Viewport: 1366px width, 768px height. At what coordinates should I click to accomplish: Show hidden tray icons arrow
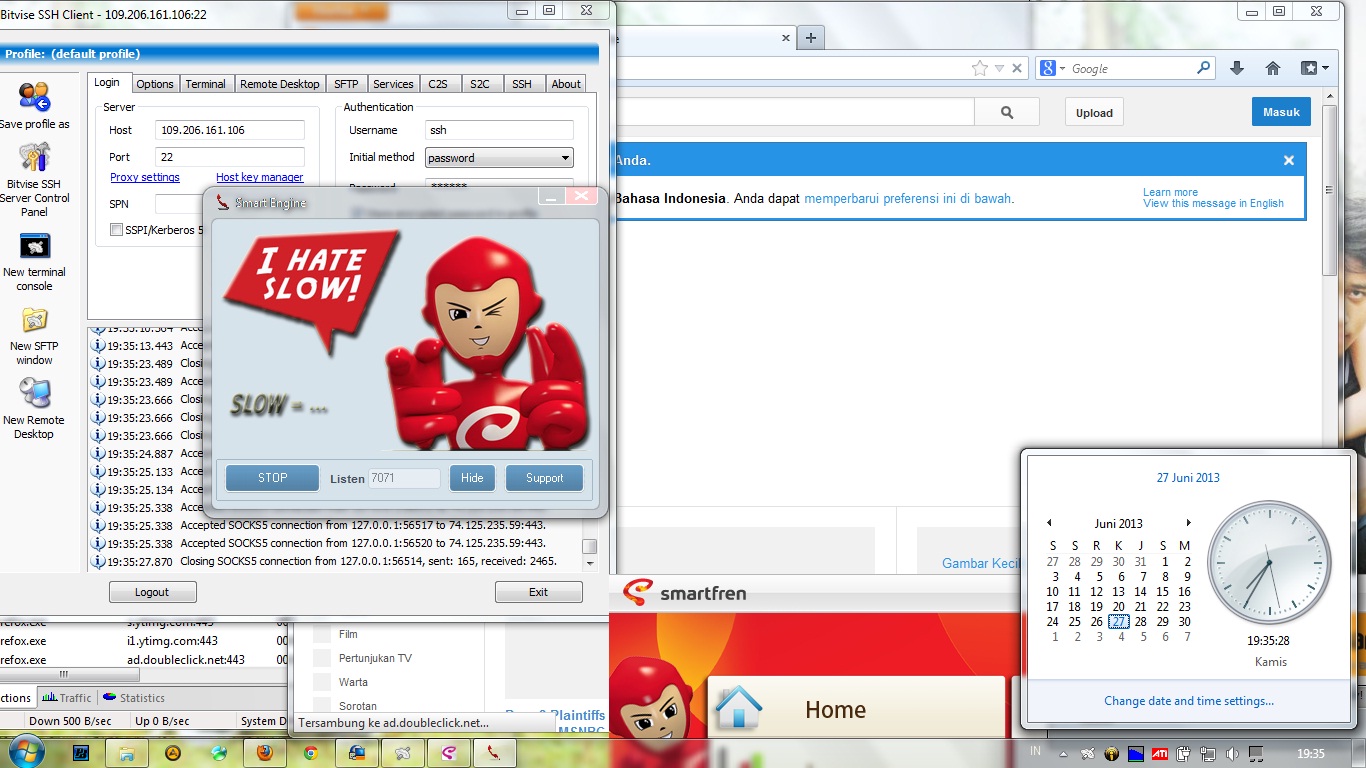click(1063, 753)
